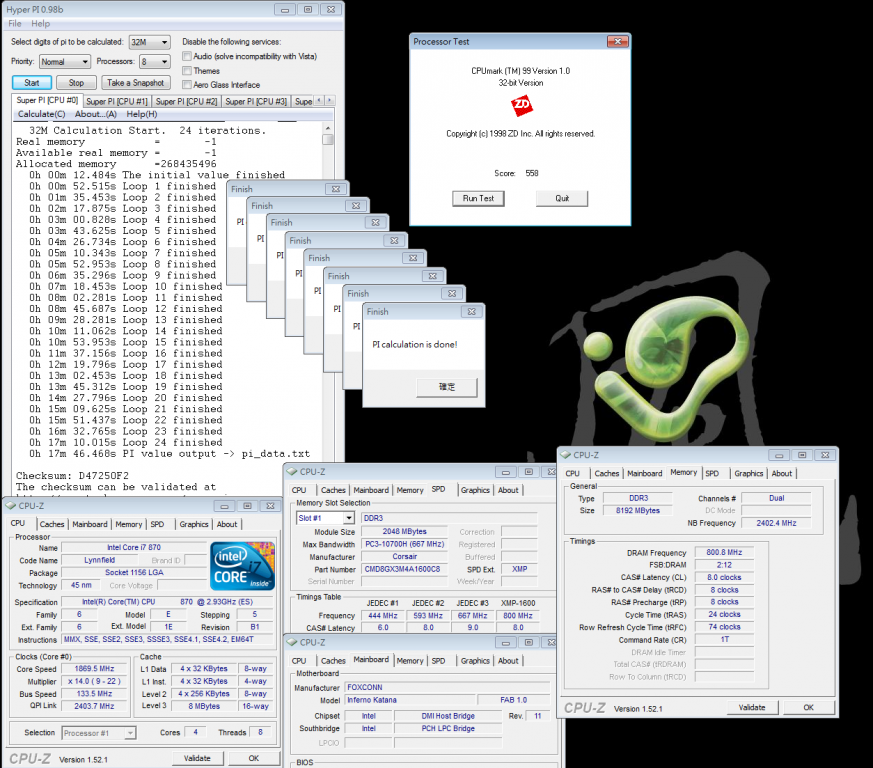The image size is (873, 768).
Task: Click the Super PI output vertical scrollbar
Action: (329, 300)
